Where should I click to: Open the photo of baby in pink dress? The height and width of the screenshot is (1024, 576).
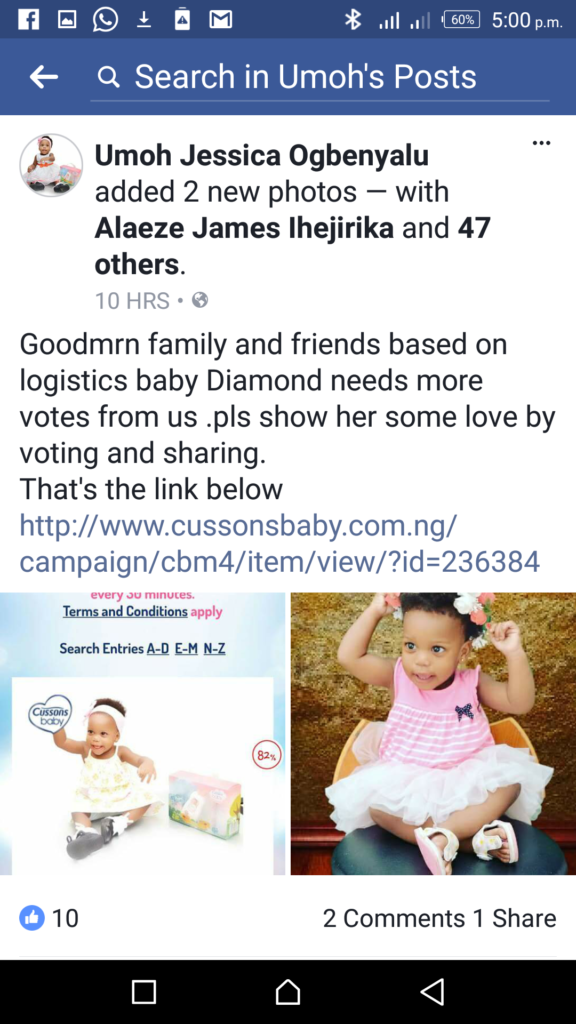(x=433, y=733)
